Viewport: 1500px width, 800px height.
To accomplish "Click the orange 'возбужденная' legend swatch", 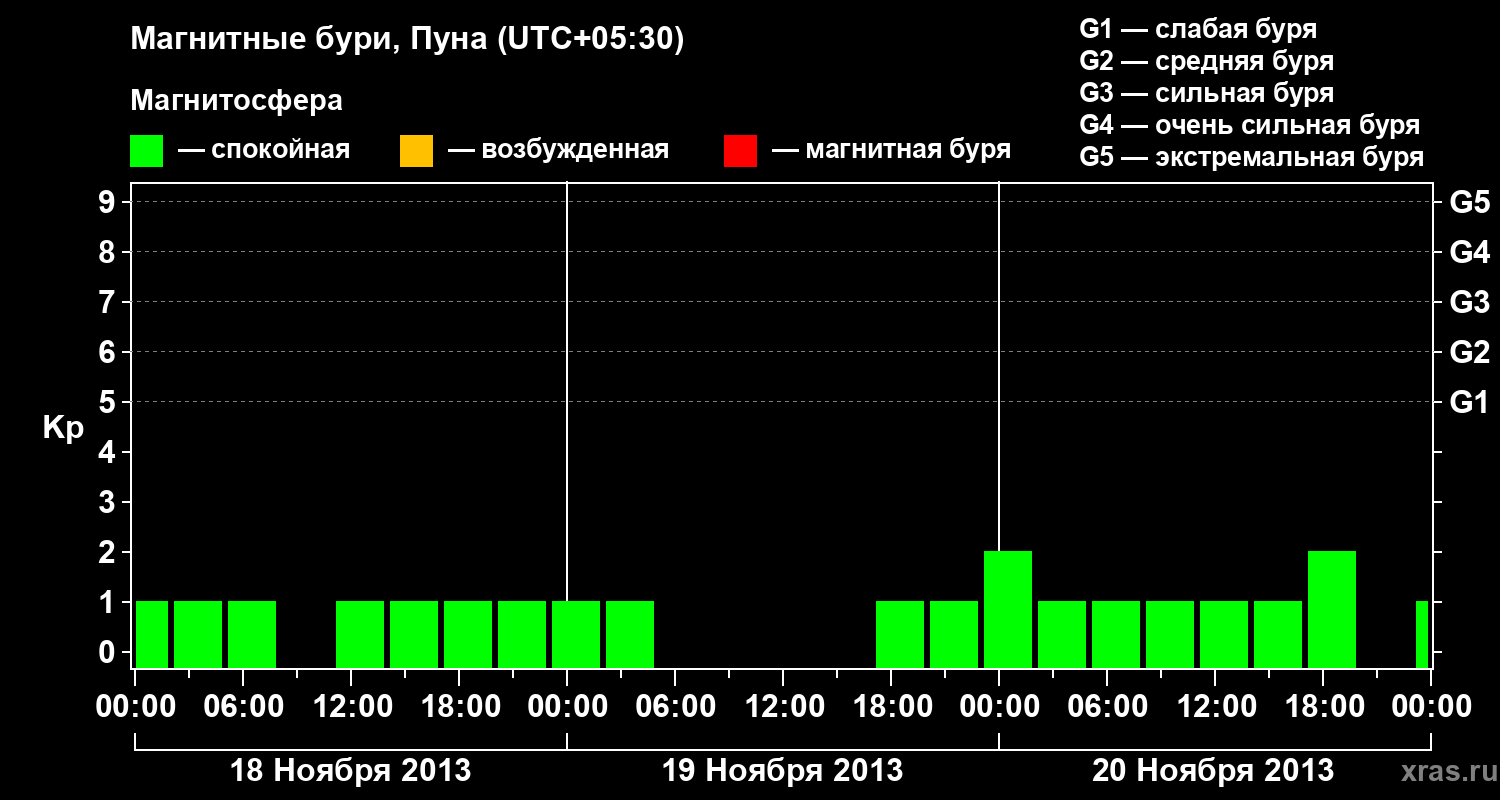I will [x=416, y=151].
